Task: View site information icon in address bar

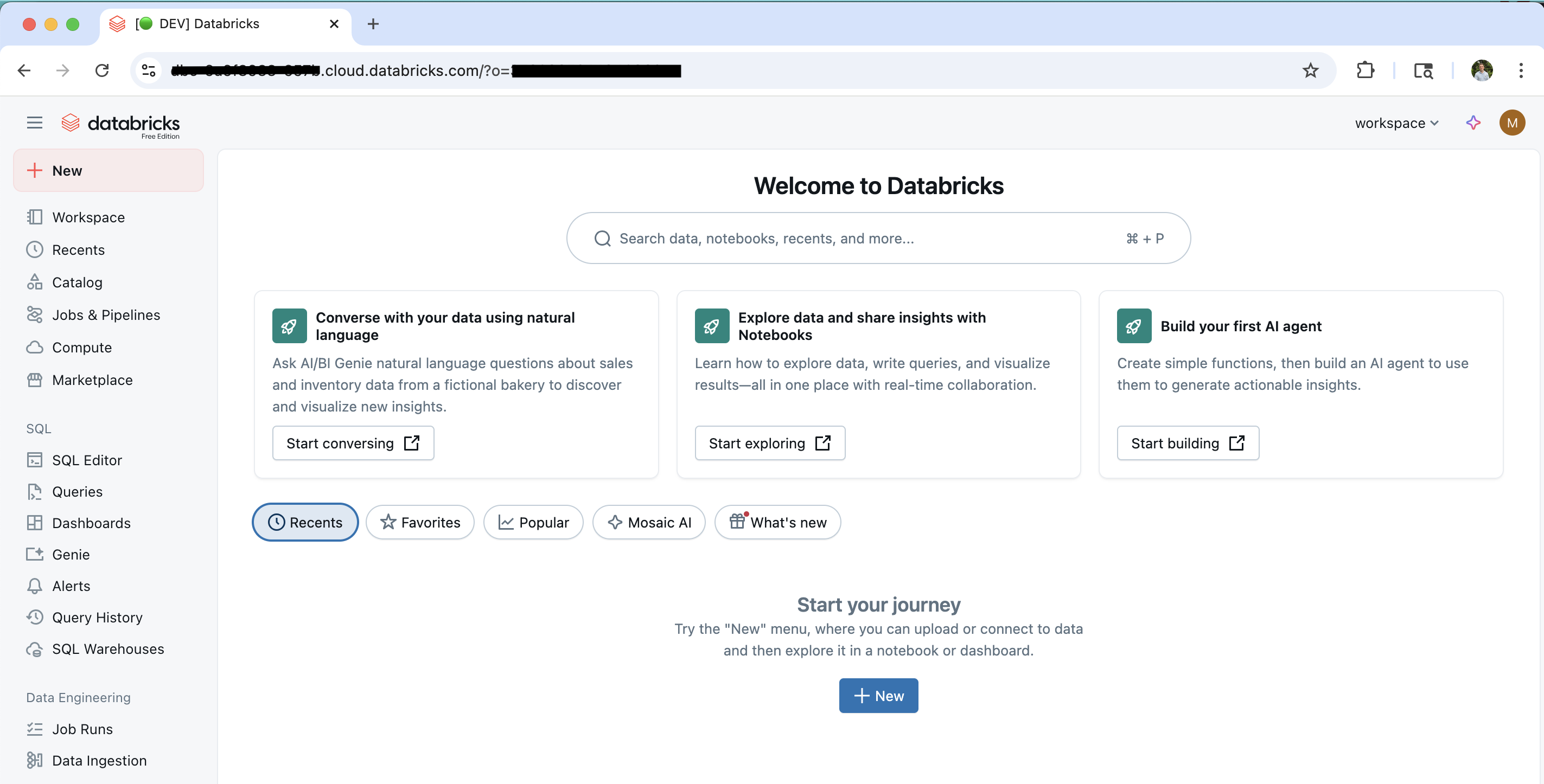Action: point(148,70)
